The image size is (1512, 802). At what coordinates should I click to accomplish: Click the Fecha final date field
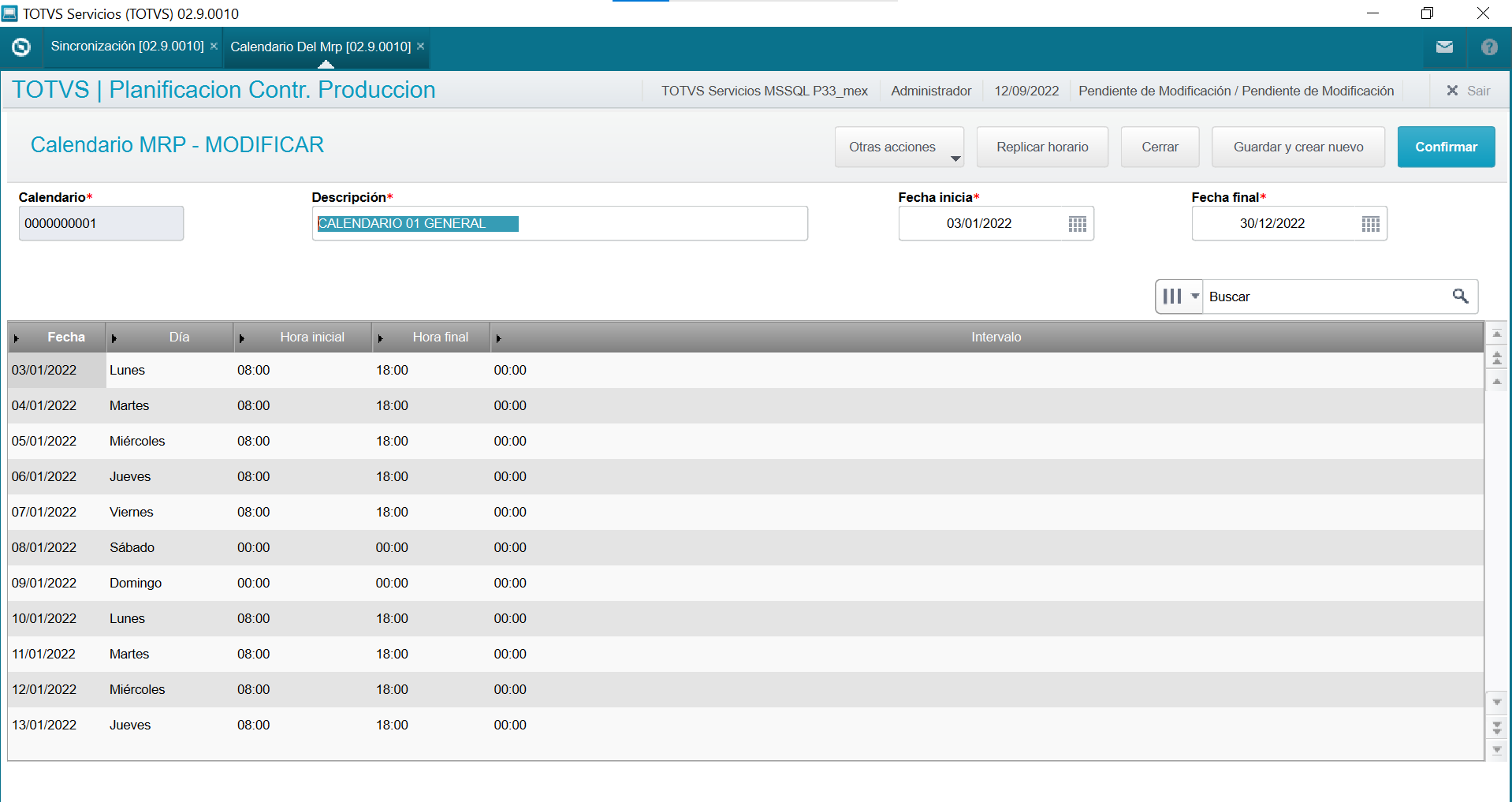click(1272, 224)
